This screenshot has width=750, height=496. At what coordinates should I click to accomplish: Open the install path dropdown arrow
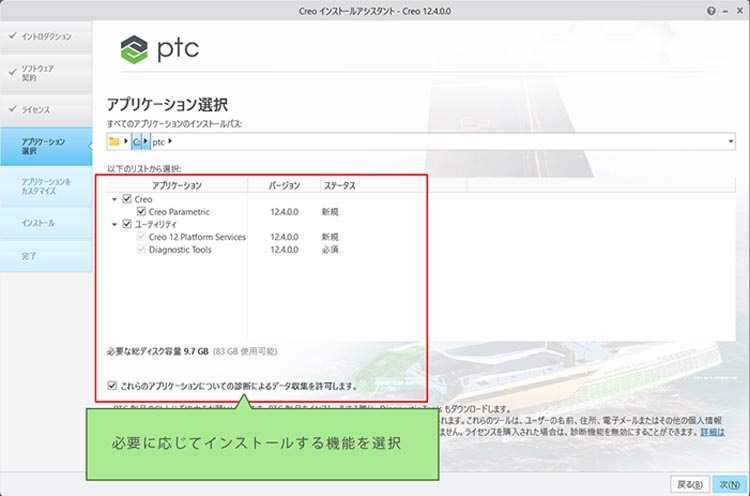tap(730, 141)
